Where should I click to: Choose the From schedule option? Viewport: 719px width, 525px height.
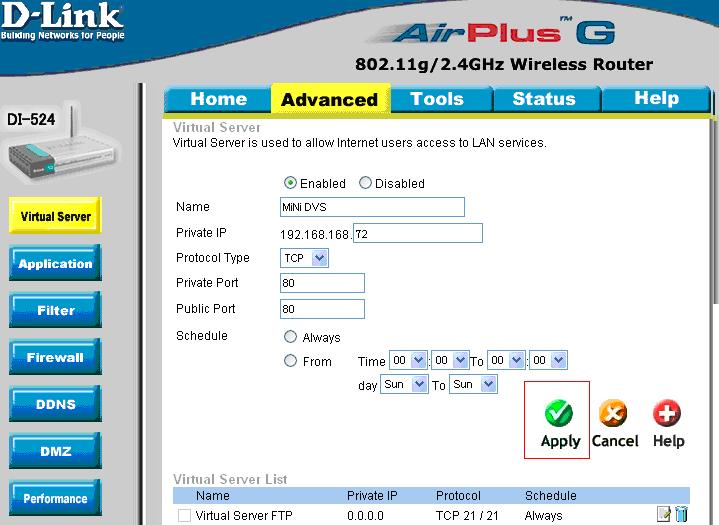[x=290, y=361]
